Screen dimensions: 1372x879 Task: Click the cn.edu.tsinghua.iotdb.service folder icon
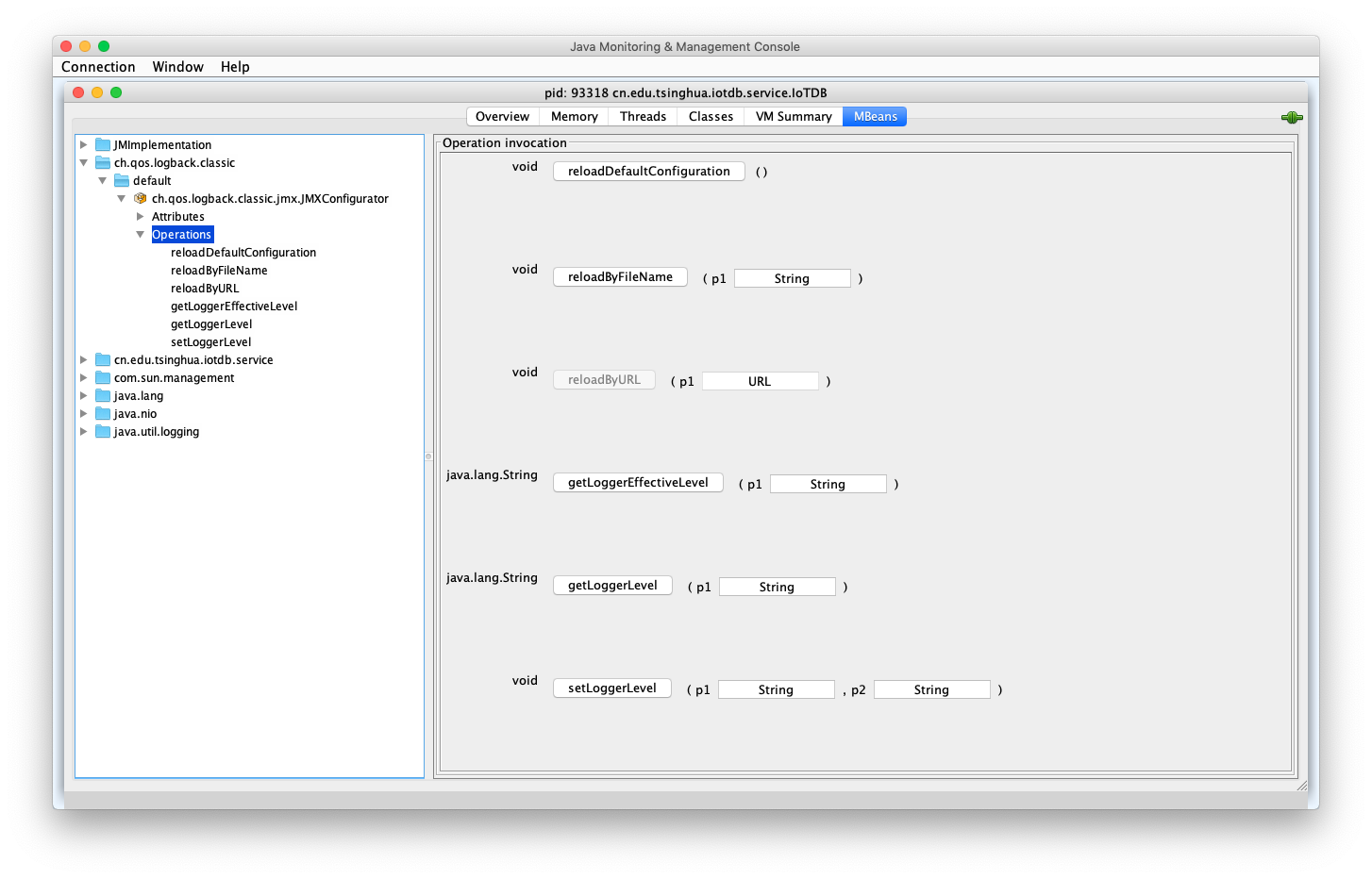click(x=105, y=359)
